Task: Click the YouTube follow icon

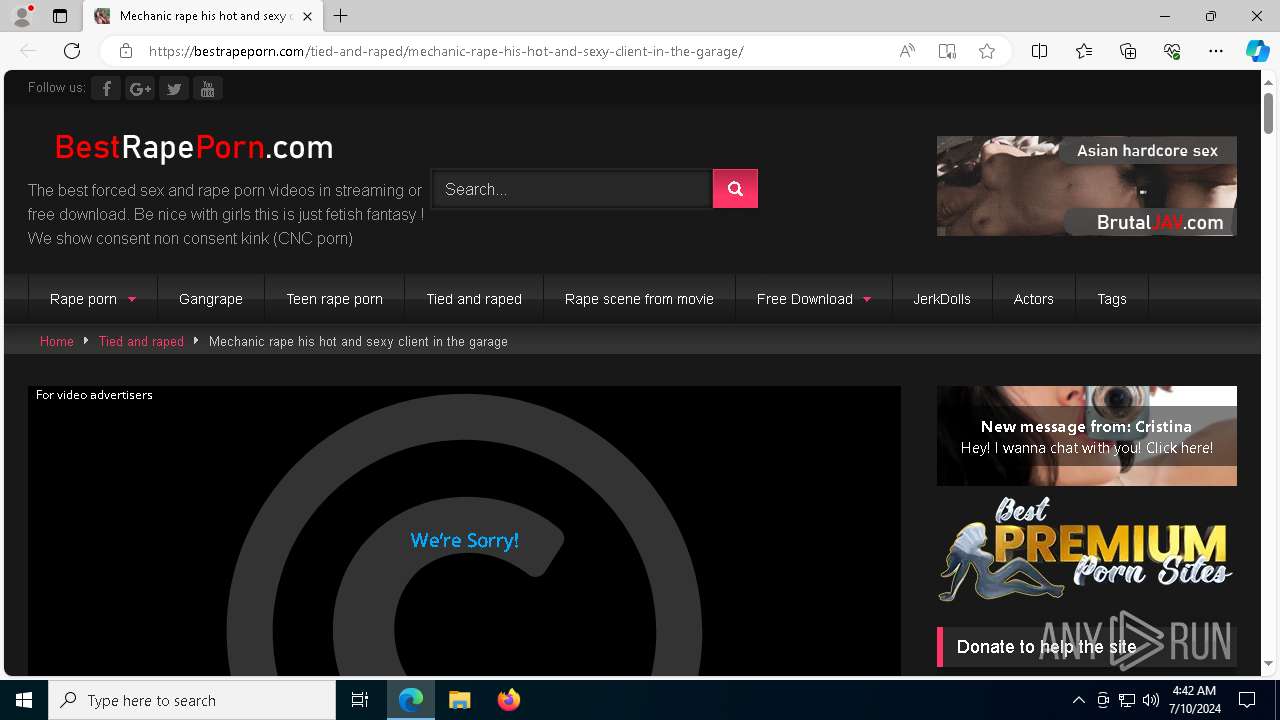Action: click(x=207, y=89)
